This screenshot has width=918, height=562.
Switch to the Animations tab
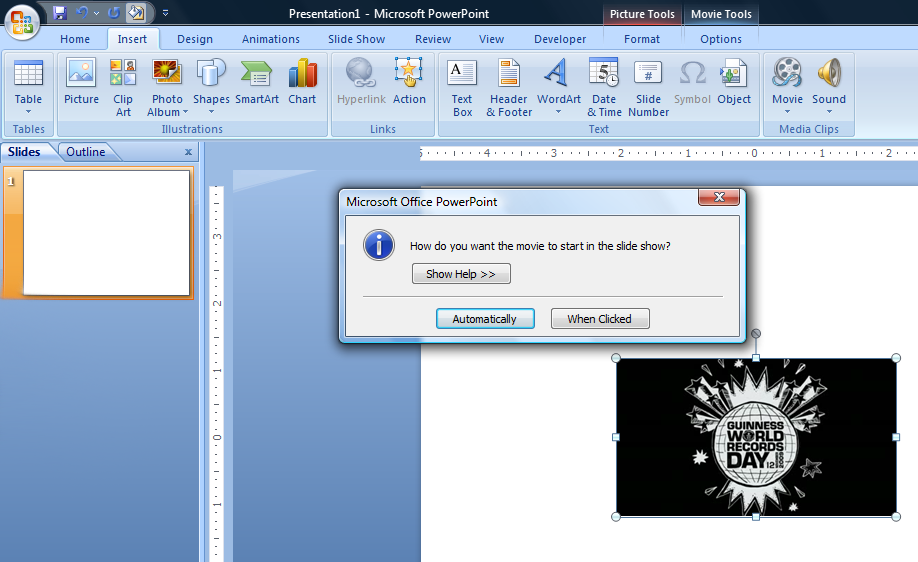[270, 39]
